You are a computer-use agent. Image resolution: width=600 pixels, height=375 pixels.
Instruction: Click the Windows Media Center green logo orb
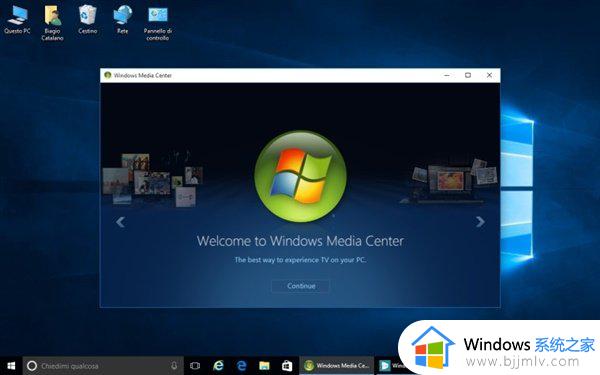[300, 176]
